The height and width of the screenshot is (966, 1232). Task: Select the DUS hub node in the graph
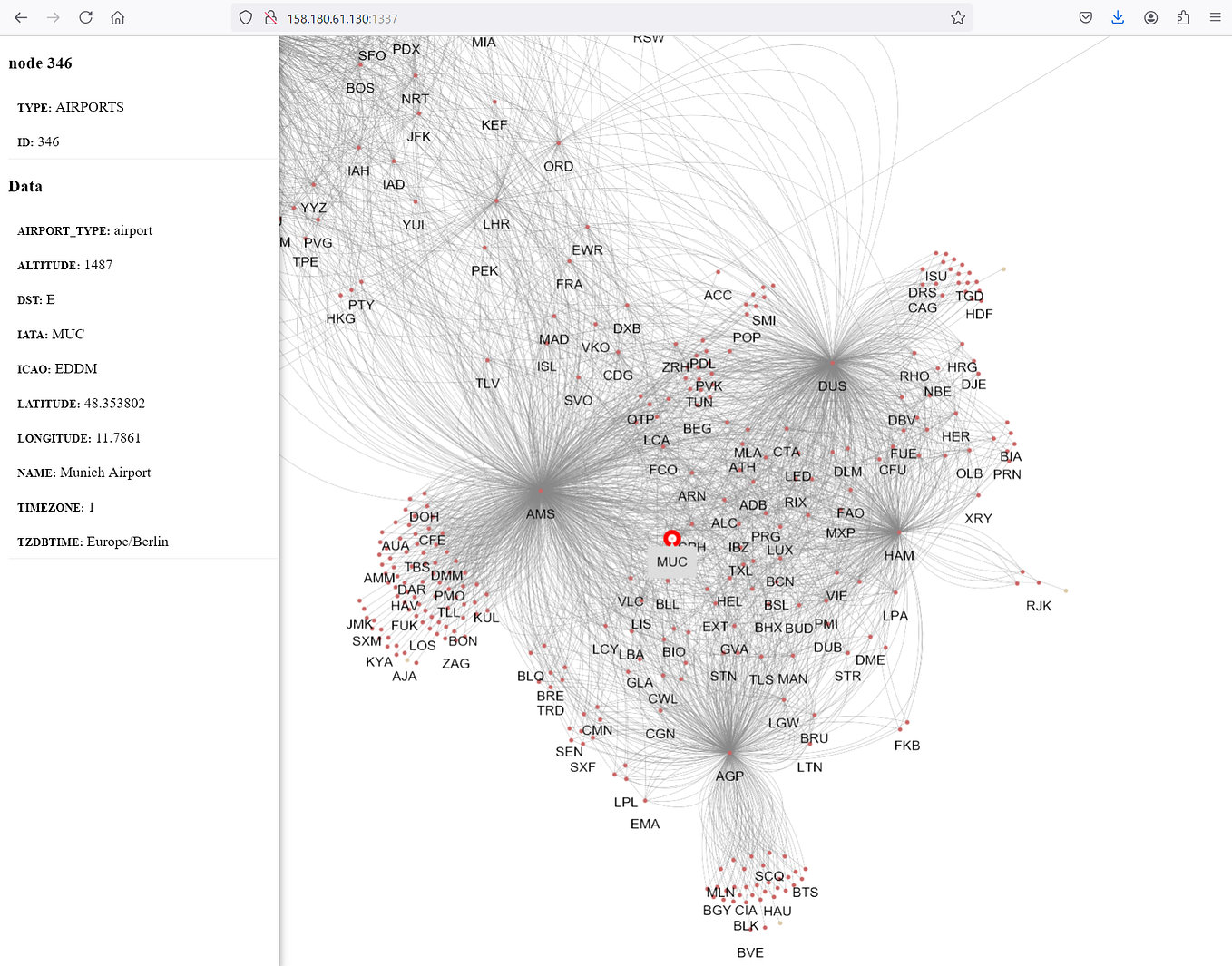click(x=830, y=363)
